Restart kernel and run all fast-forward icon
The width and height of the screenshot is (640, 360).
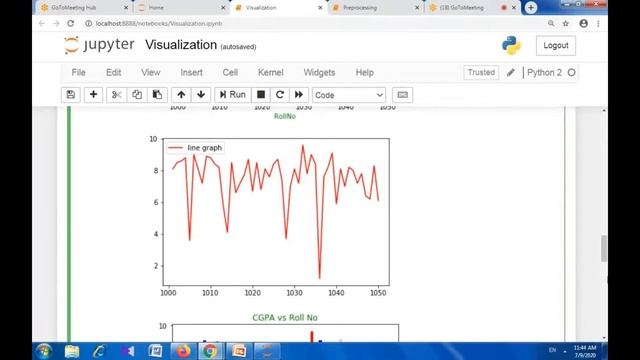[299, 95]
